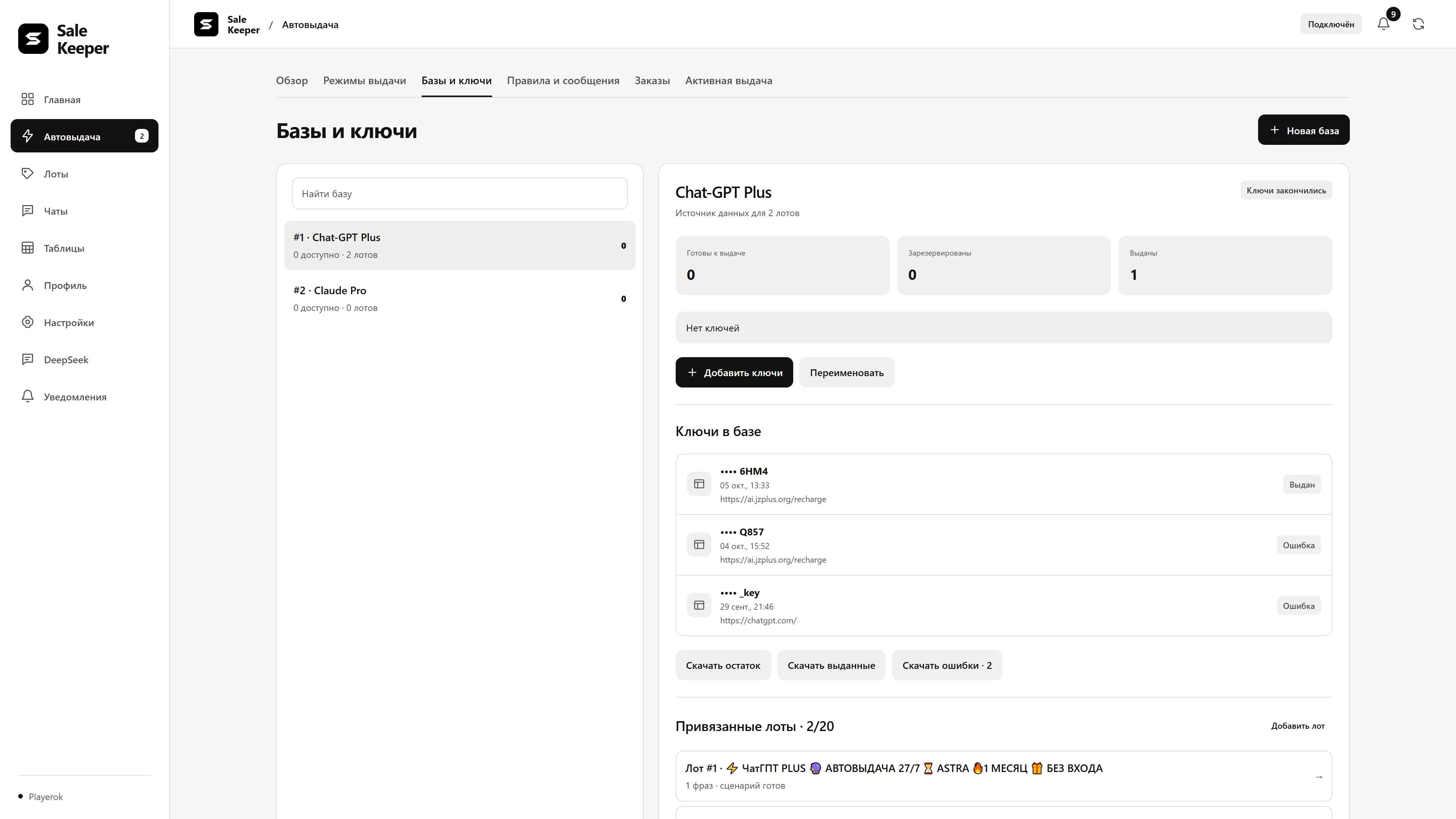This screenshot has height=819, width=1456.
Task: Click Ключи закончились status badge
Action: 1286,190
